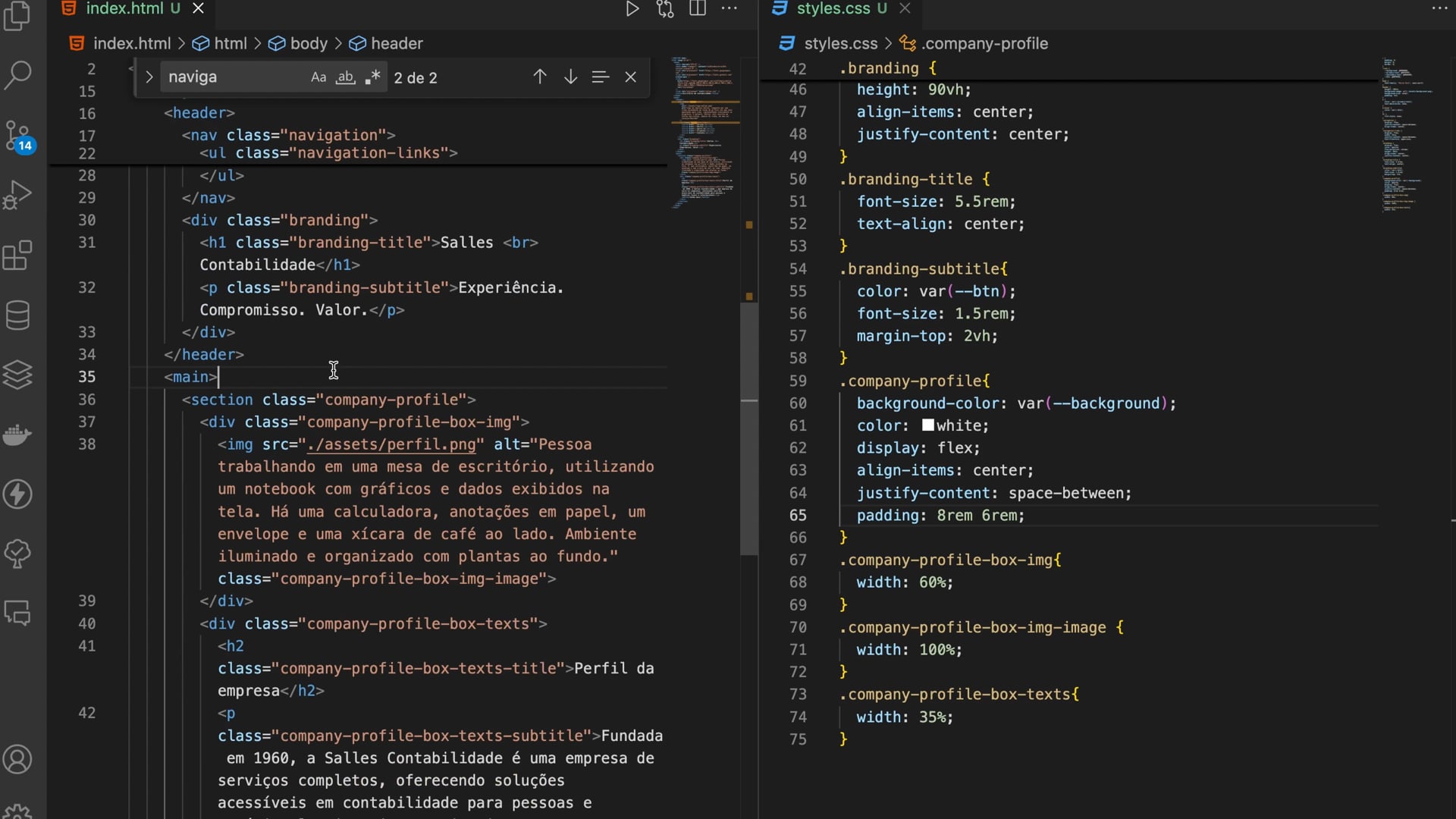The width and height of the screenshot is (1456, 819).
Task: Open the body breadcrumb dropdown
Action: 308,44
